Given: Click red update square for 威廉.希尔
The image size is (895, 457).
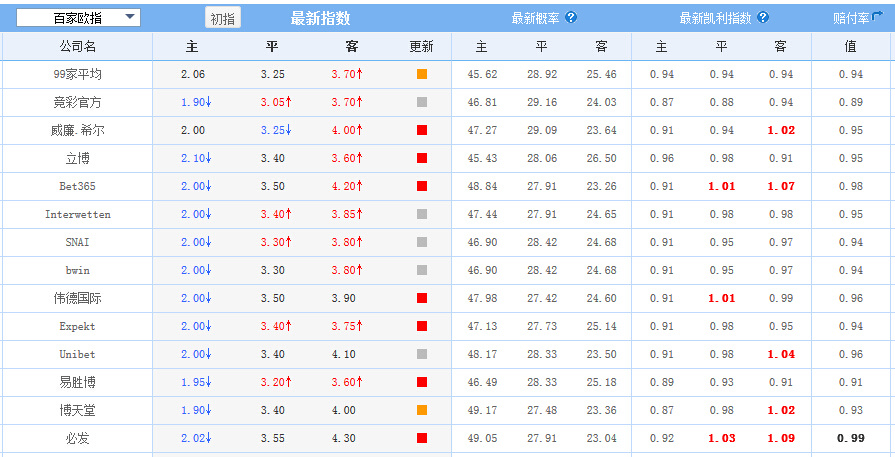Looking at the screenshot, I should pos(422,130).
